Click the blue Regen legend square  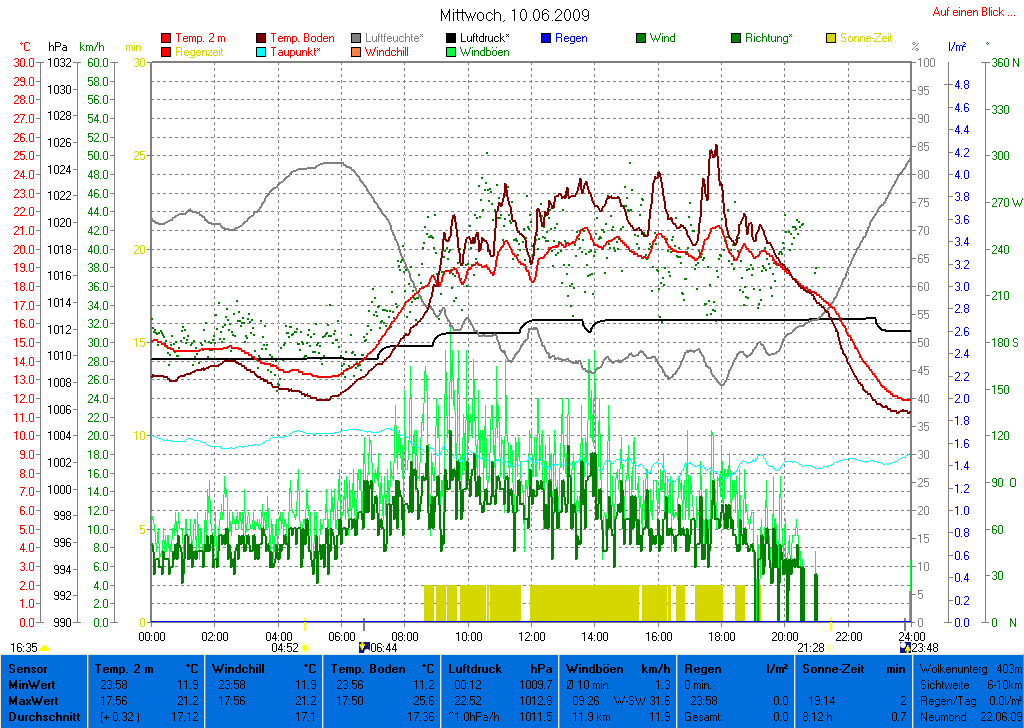(x=547, y=38)
